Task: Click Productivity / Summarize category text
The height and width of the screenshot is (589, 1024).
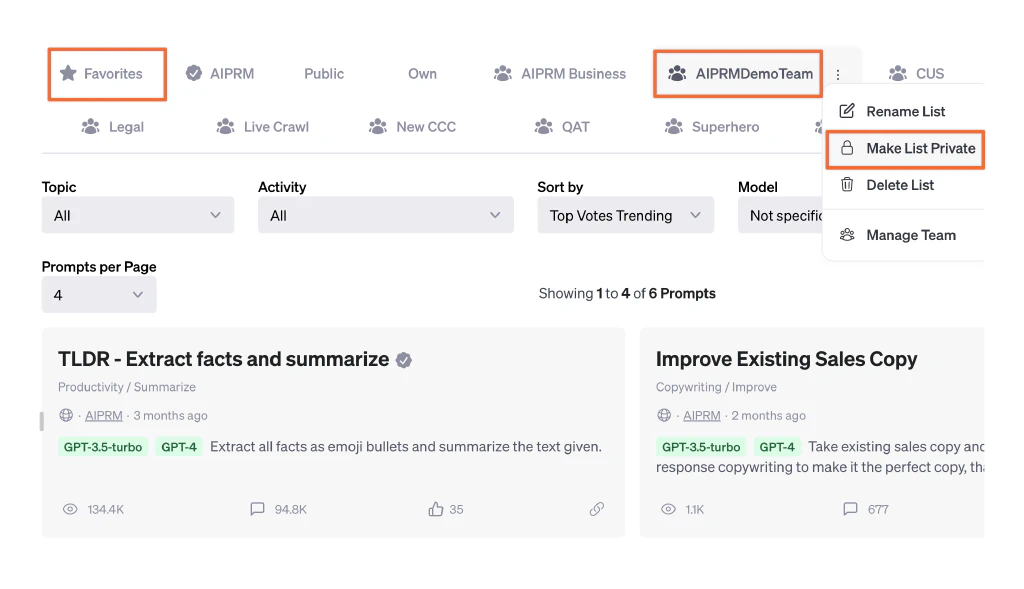Action: pyautogui.click(x=127, y=387)
